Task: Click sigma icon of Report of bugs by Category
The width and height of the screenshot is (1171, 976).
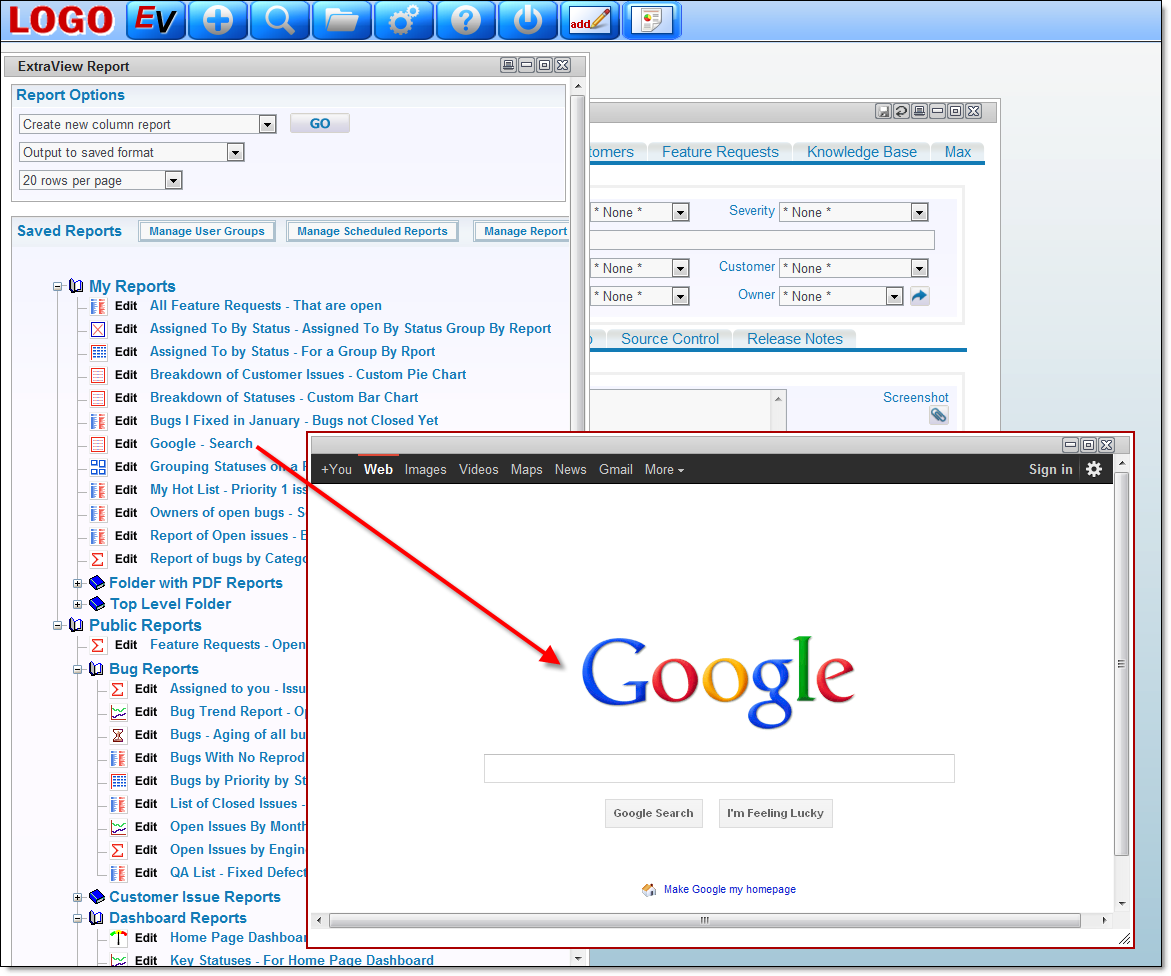Action: click(x=98, y=559)
